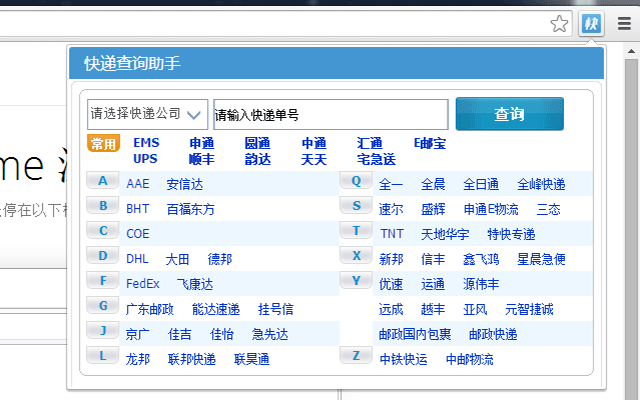The height and width of the screenshot is (400, 640).
Task: Click the letter L index button
Action: click(103, 356)
